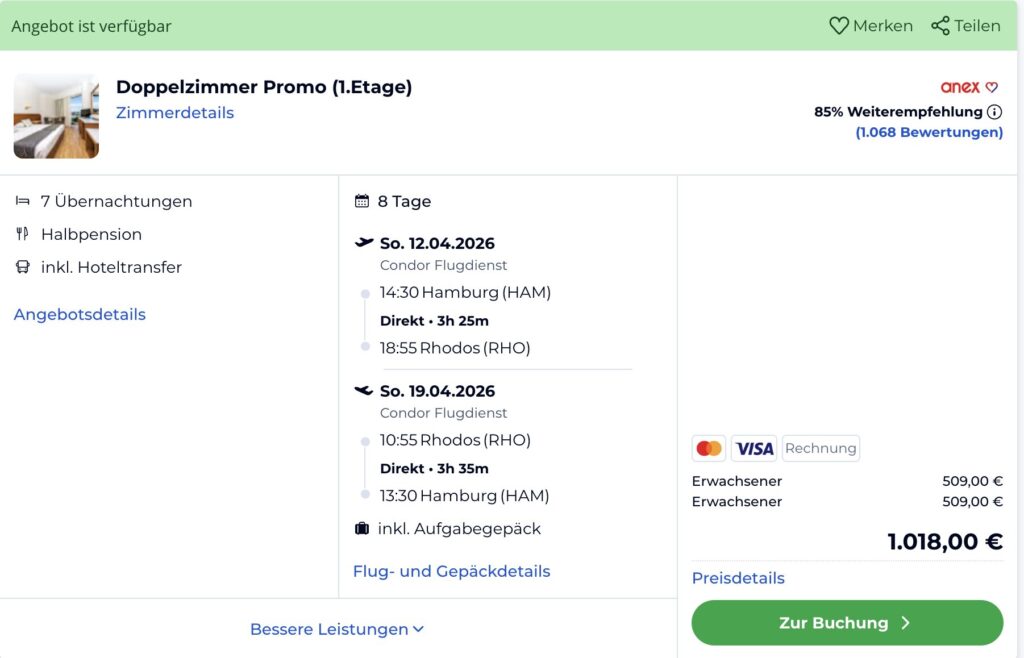The width and height of the screenshot is (1024, 658).
Task: Click the heart icon next to Merken
Action: [838, 25]
